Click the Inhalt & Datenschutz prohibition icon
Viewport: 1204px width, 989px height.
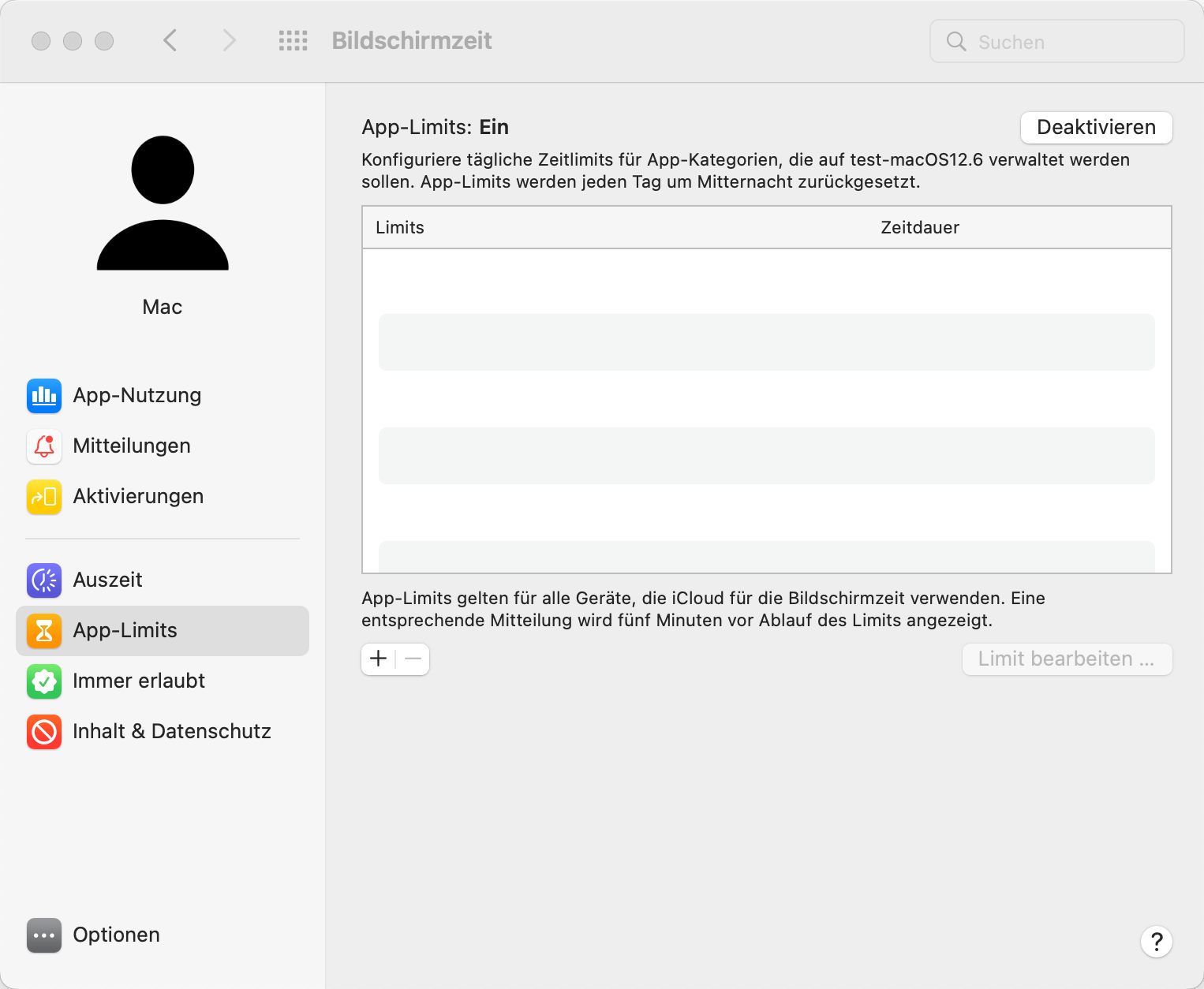pos(44,732)
